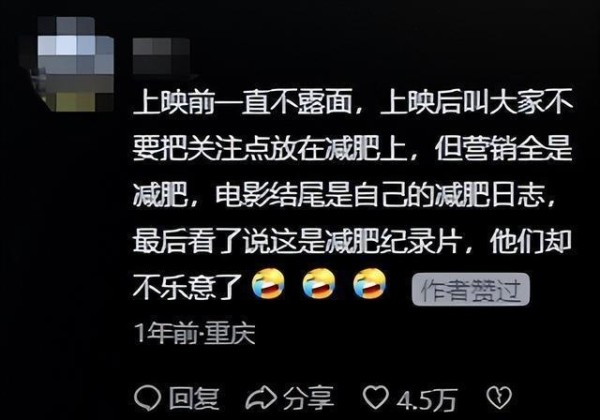Click the line 最后看了说这是减肥纪录片

pos(296,241)
